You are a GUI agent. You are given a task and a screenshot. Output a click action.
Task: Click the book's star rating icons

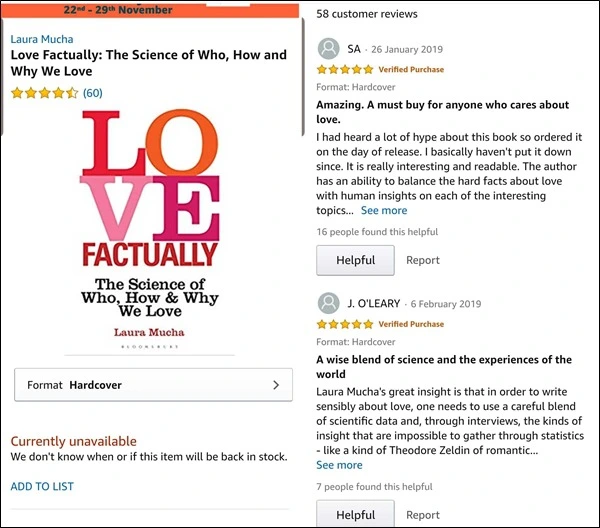tap(44, 93)
